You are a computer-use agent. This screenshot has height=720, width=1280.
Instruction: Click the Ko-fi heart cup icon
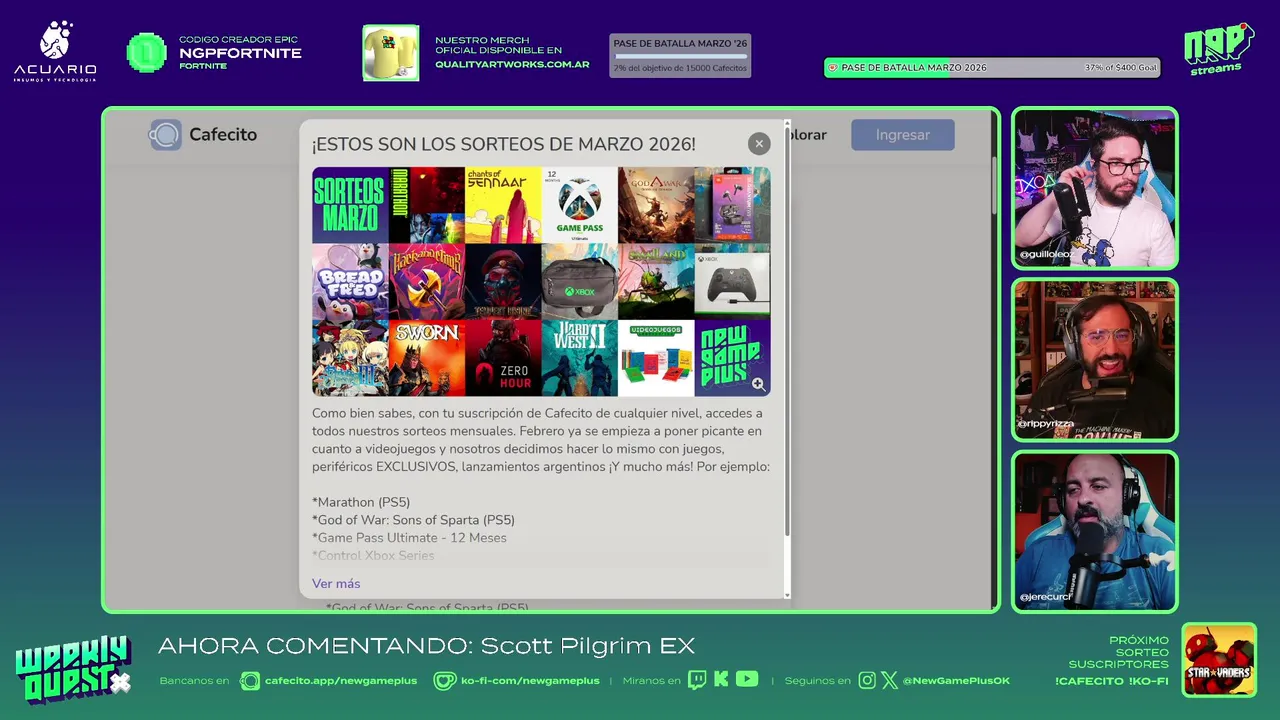pyautogui.click(x=444, y=681)
